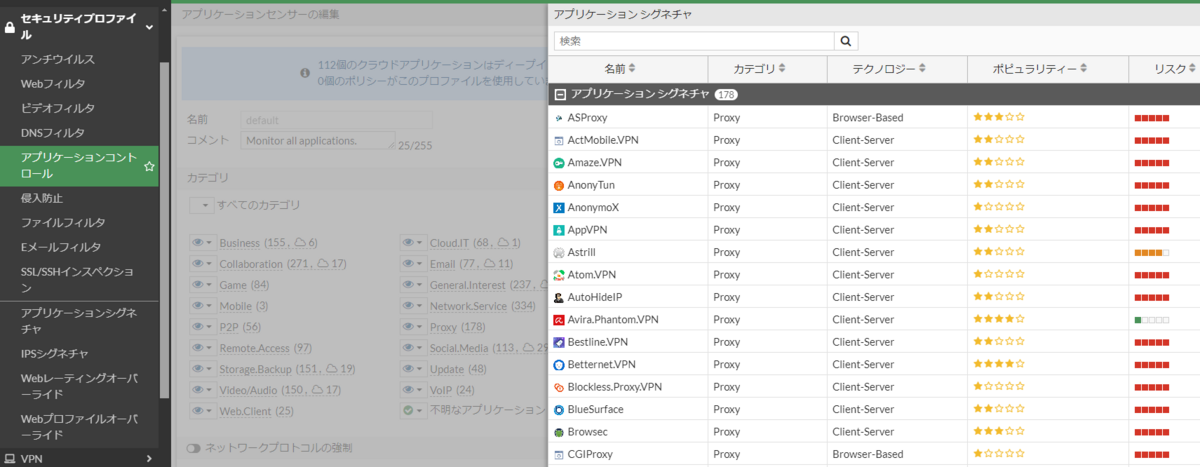Click the eye icon for Business category
1200x467 pixels.
pyautogui.click(x=198, y=243)
